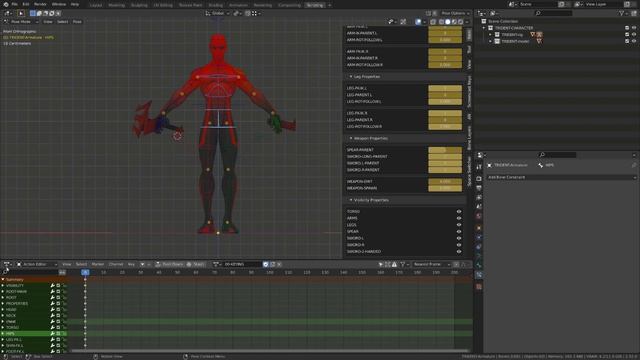Toggle LEGS visibility eye

coord(459,225)
